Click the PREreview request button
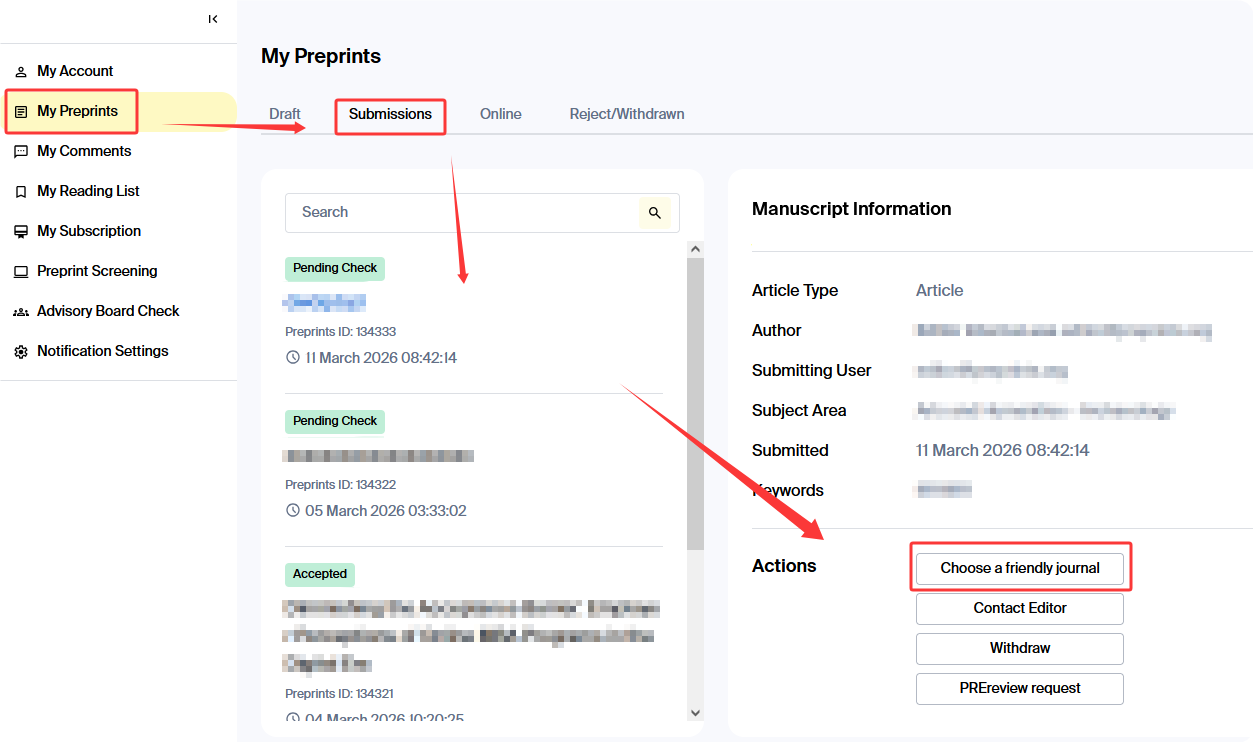The height and width of the screenshot is (742, 1253). [x=1019, y=688]
